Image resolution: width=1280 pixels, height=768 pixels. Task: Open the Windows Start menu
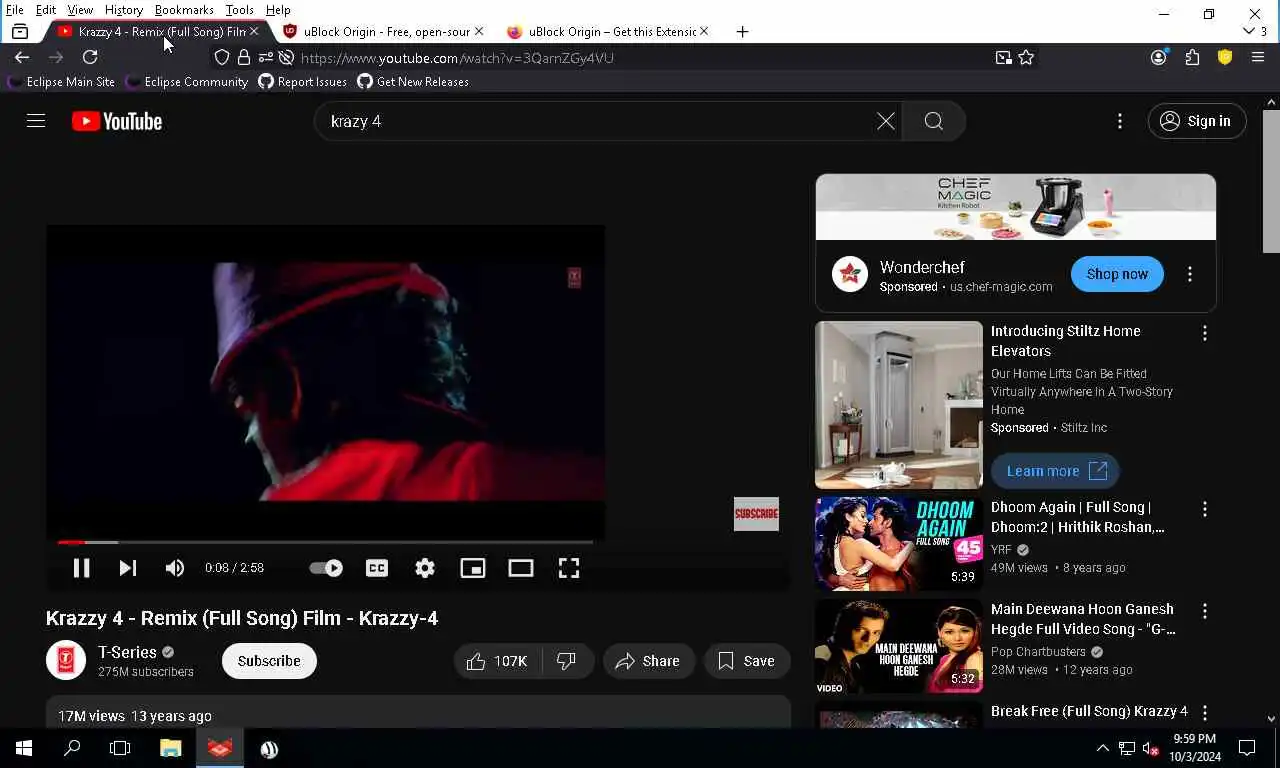pos(24,748)
